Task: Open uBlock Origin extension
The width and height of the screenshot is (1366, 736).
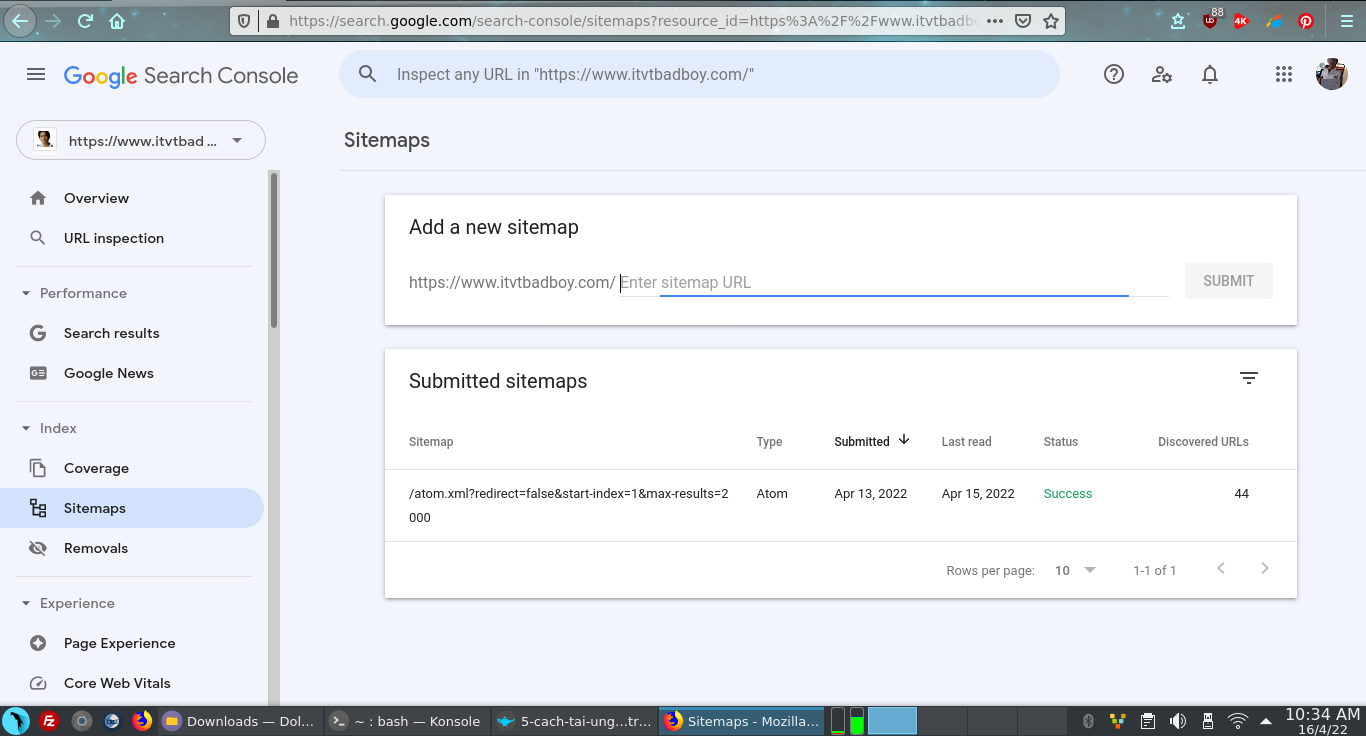Action: click(x=1211, y=20)
